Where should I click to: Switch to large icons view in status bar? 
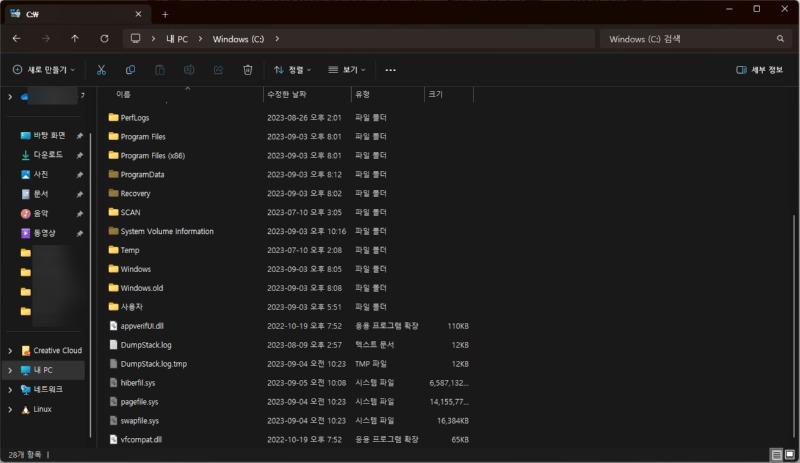[789, 454]
